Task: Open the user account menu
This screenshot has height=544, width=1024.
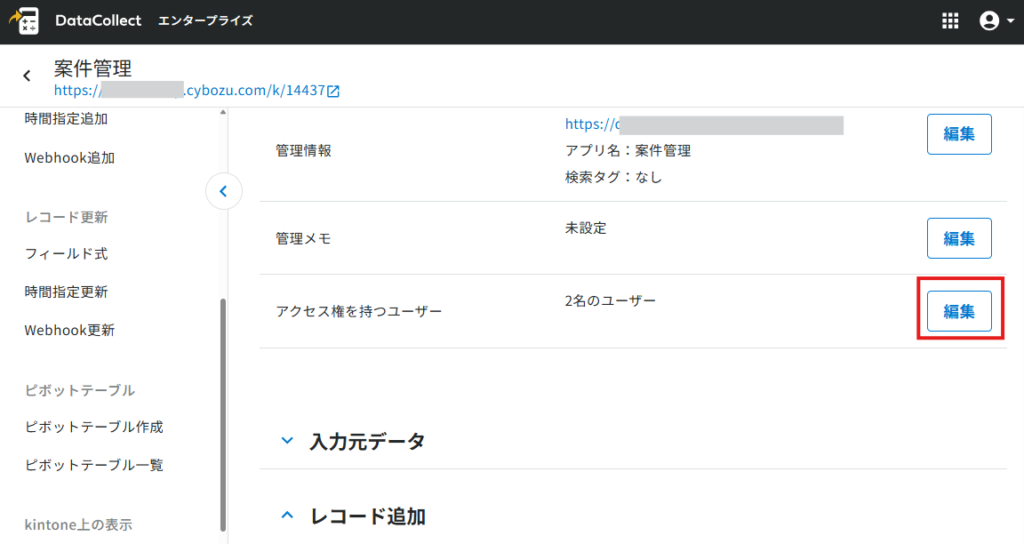Action: pos(996,21)
